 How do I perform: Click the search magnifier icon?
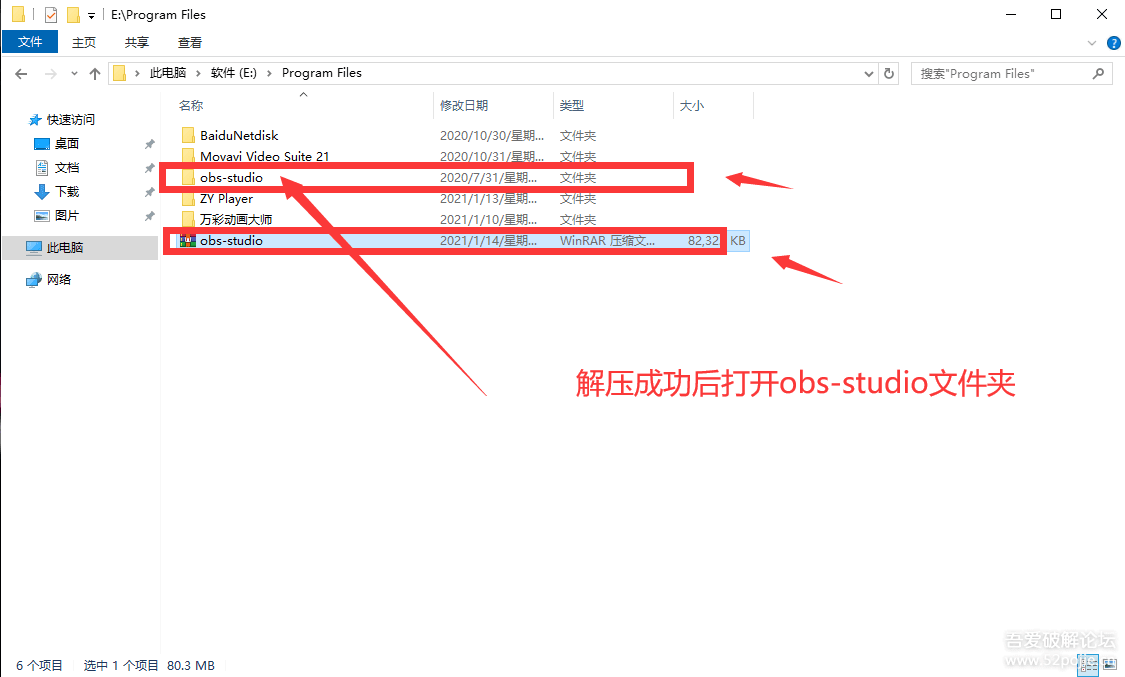pos(1098,73)
